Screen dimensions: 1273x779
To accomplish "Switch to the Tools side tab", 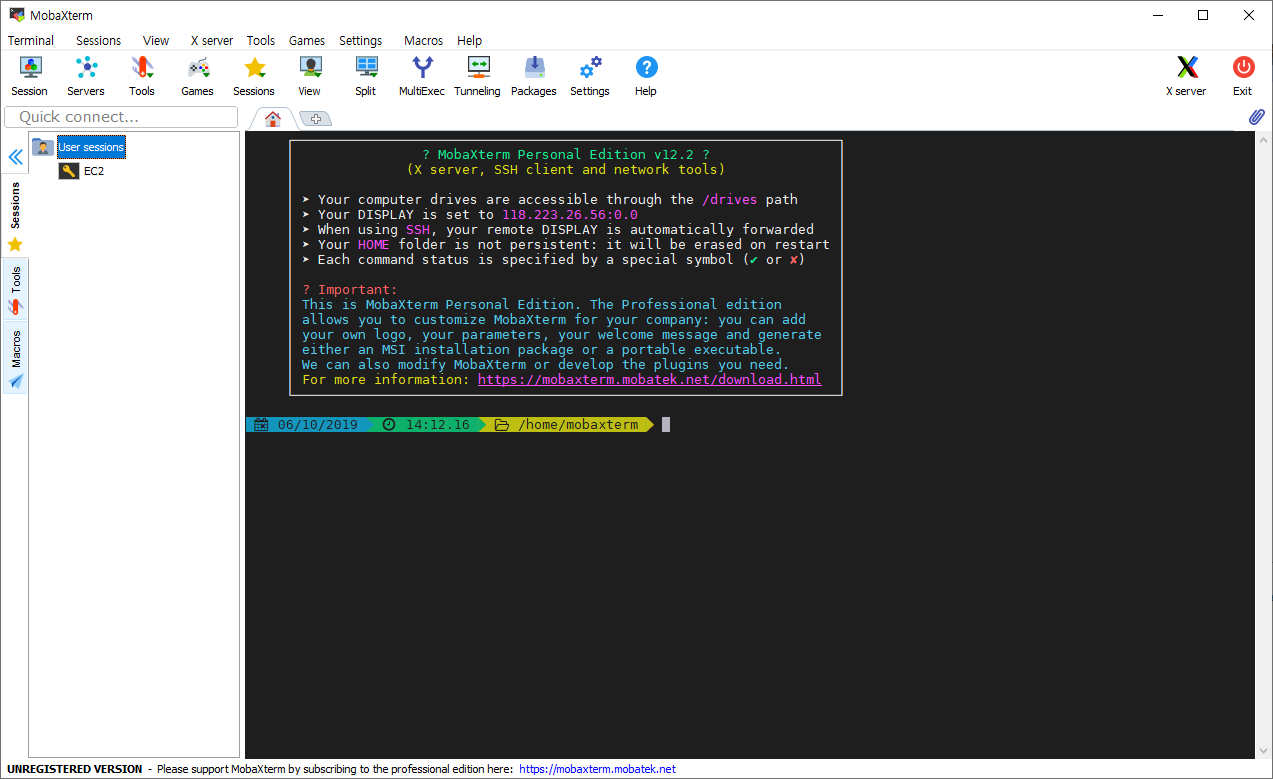I will tap(15, 291).
